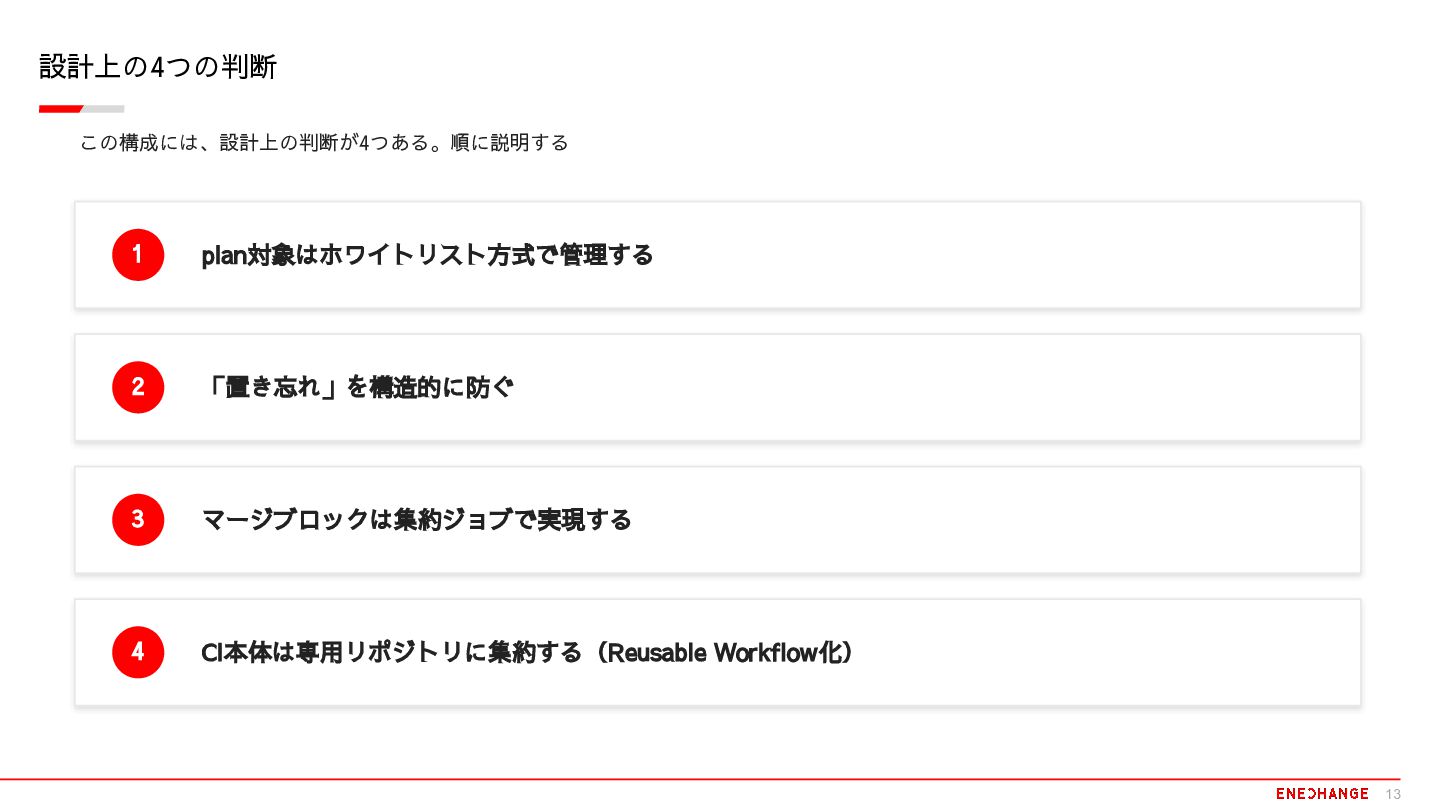Image resolution: width=1440 pixels, height=810 pixels.
Task: Select text plan対象はホワイトリスト方式で管理する
Action: point(427,255)
